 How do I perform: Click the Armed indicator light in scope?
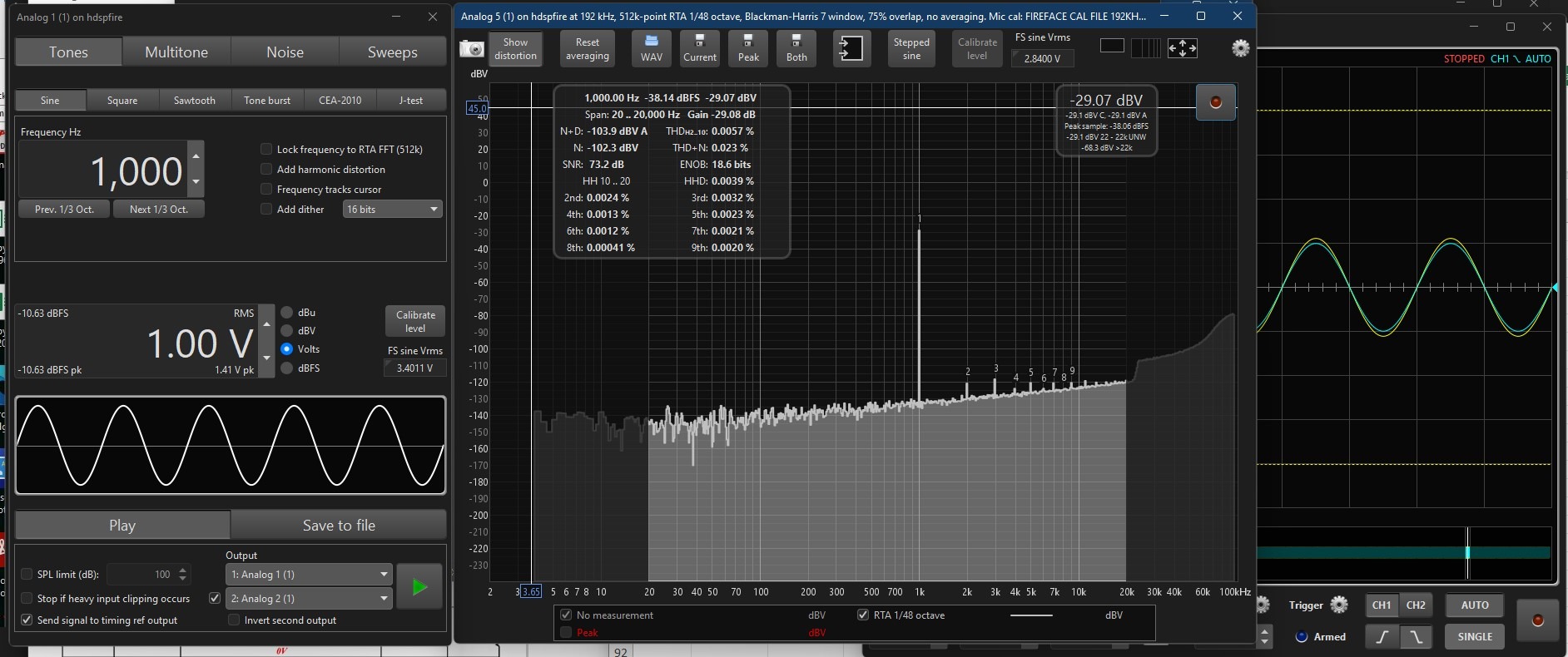(x=1302, y=637)
